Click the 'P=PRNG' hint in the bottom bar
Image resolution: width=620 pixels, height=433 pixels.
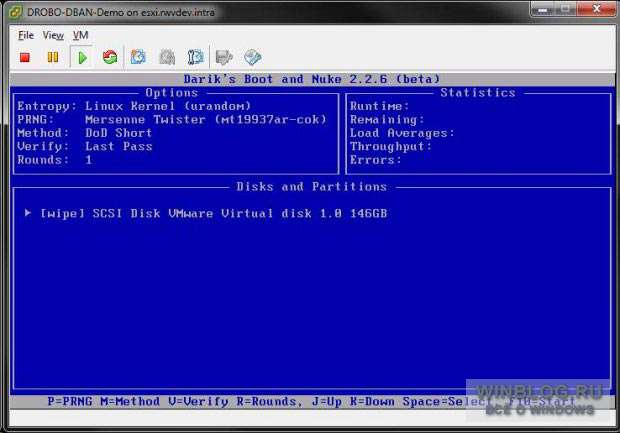70,401
